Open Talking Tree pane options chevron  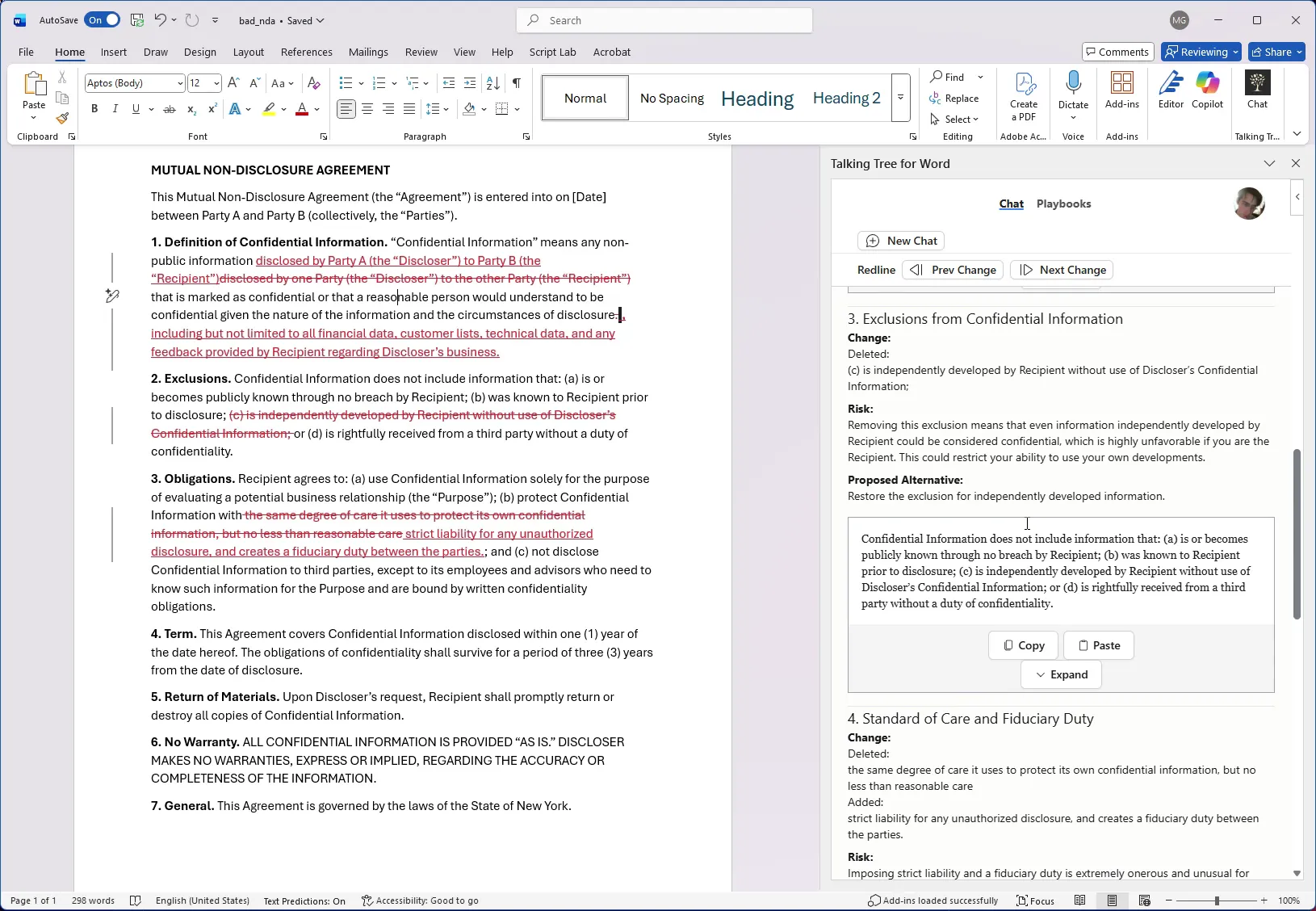[1269, 164]
